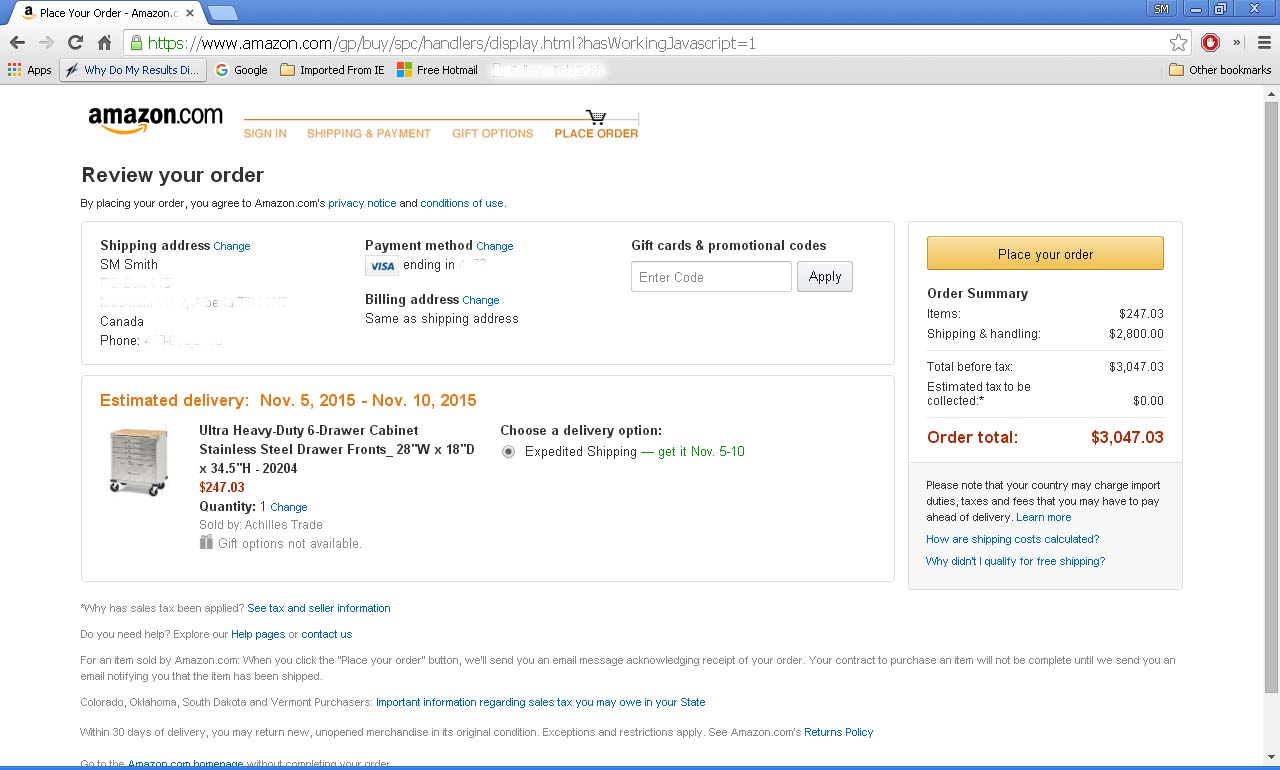
Task: Click the Order total $3,047.03 amount
Action: (1127, 437)
